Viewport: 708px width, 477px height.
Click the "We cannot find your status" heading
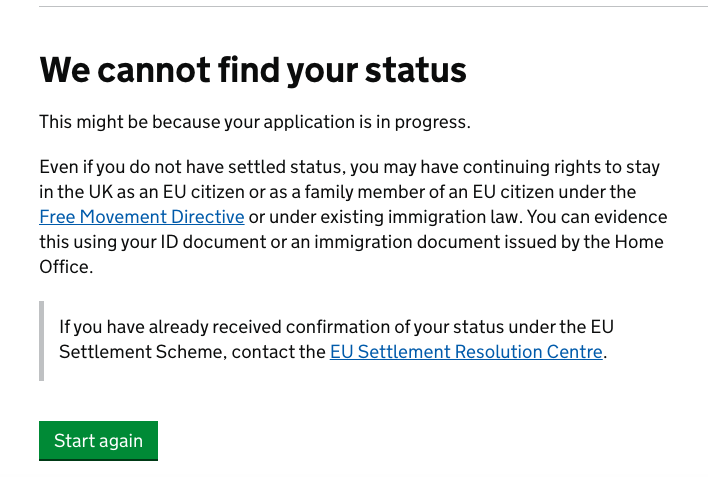pos(253,70)
